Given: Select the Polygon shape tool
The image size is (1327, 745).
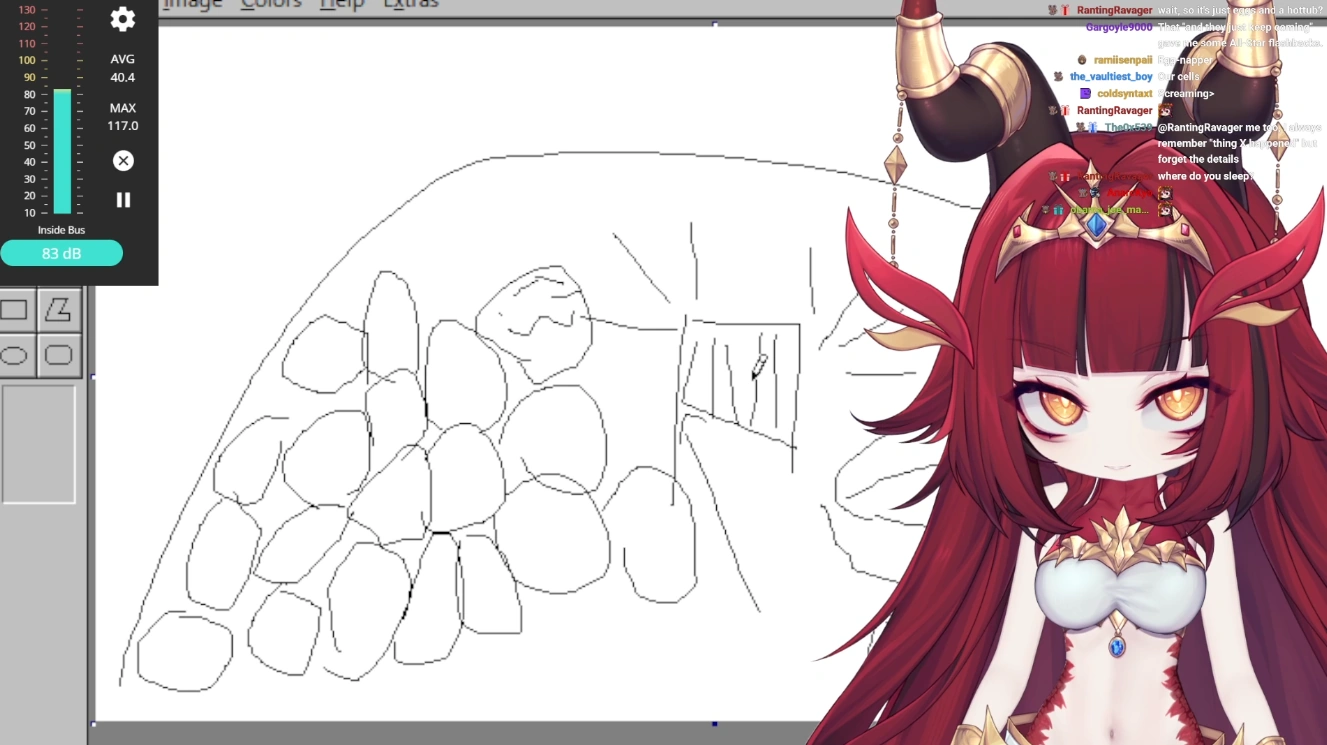Looking at the screenshot, I should tap(59, 310).
